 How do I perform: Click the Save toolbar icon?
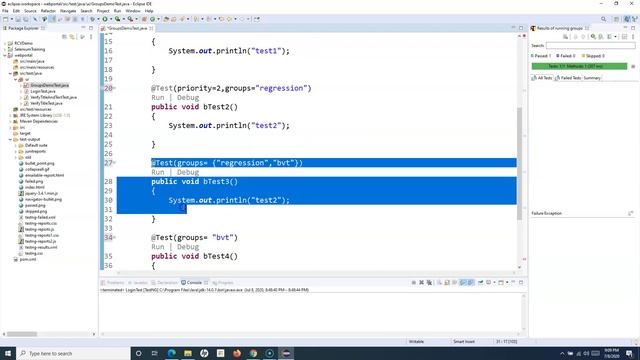[18, 19]
